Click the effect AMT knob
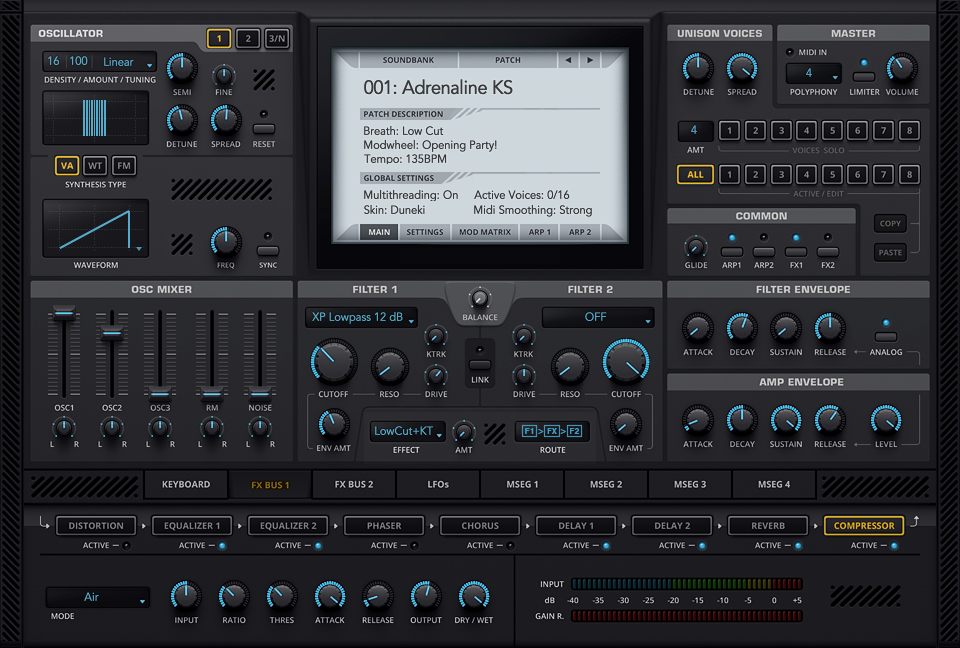Viewport: 960px width, 648px height. [463, 432]
